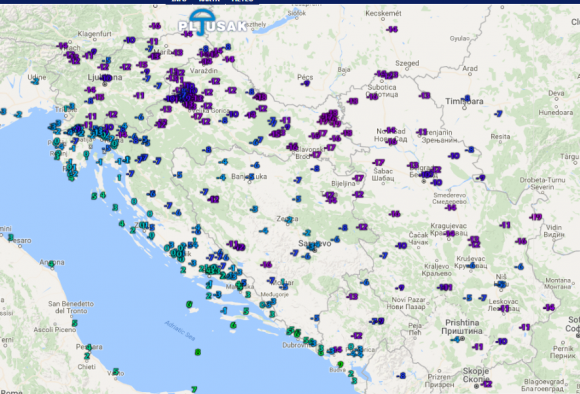This screenshot has width=580, height=394.
Task: Open the -19 station marker near Vidin
Action: coord(535,217)
